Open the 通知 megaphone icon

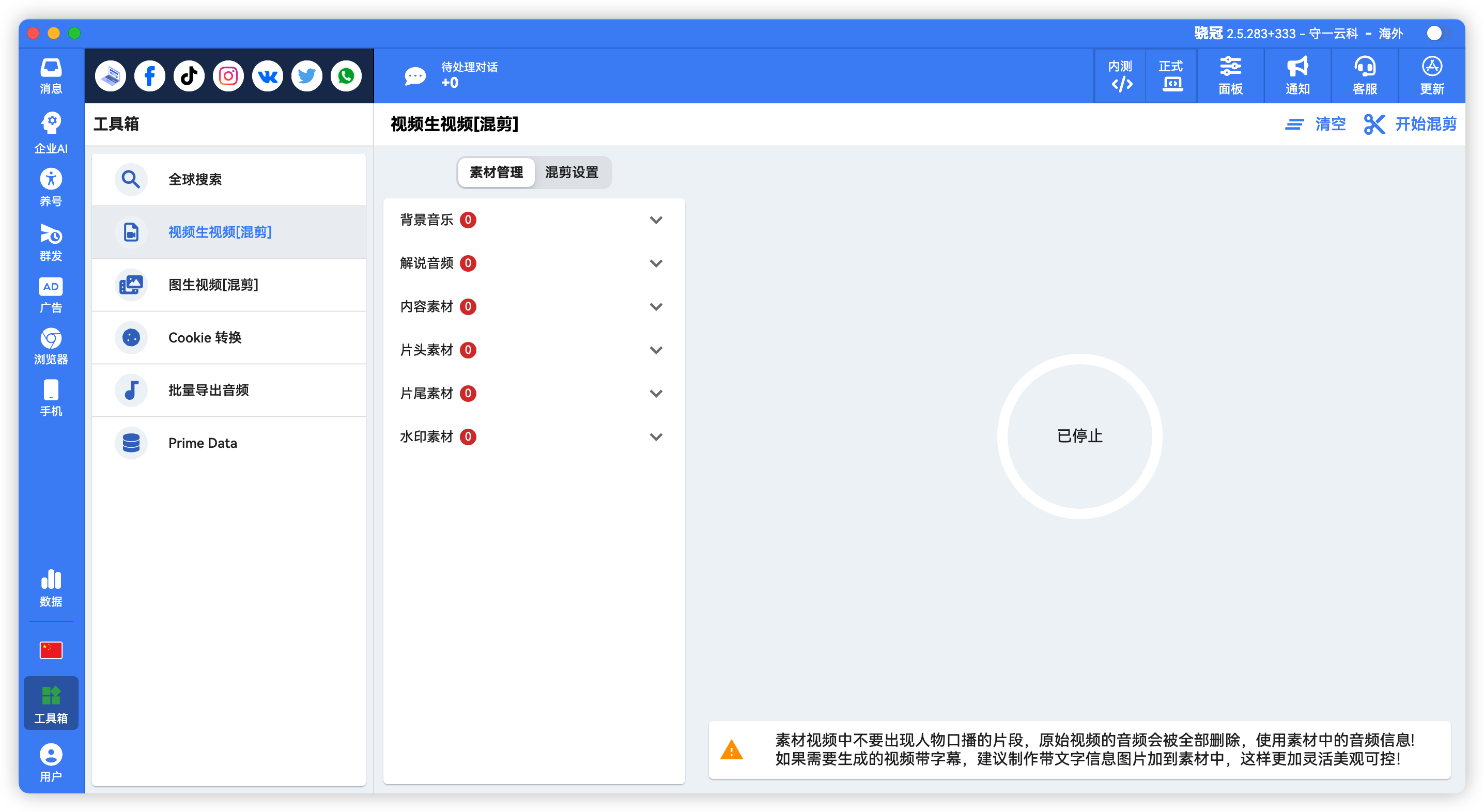click(1297, 76)
